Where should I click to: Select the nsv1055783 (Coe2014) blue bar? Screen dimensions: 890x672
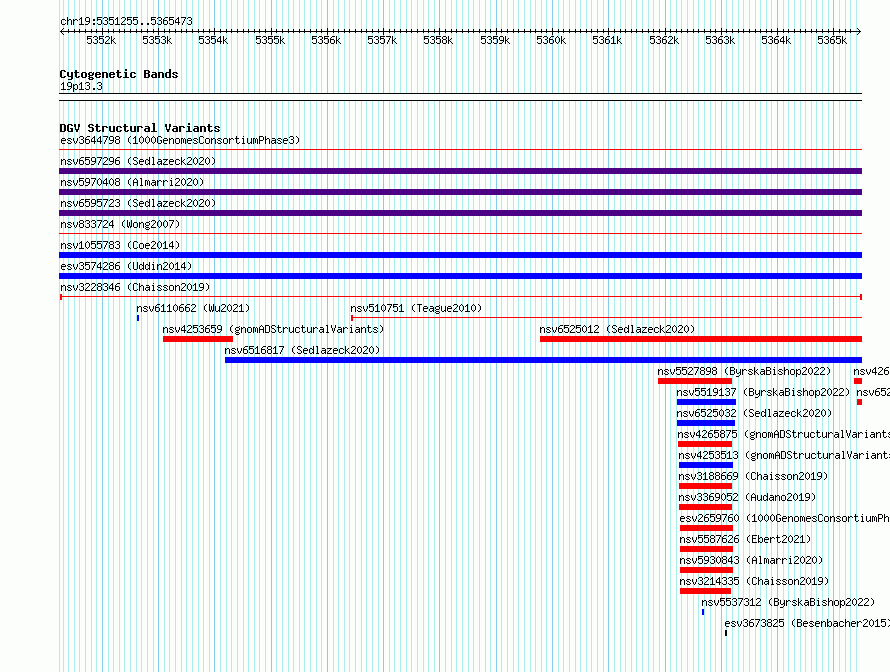pos(461,255)
